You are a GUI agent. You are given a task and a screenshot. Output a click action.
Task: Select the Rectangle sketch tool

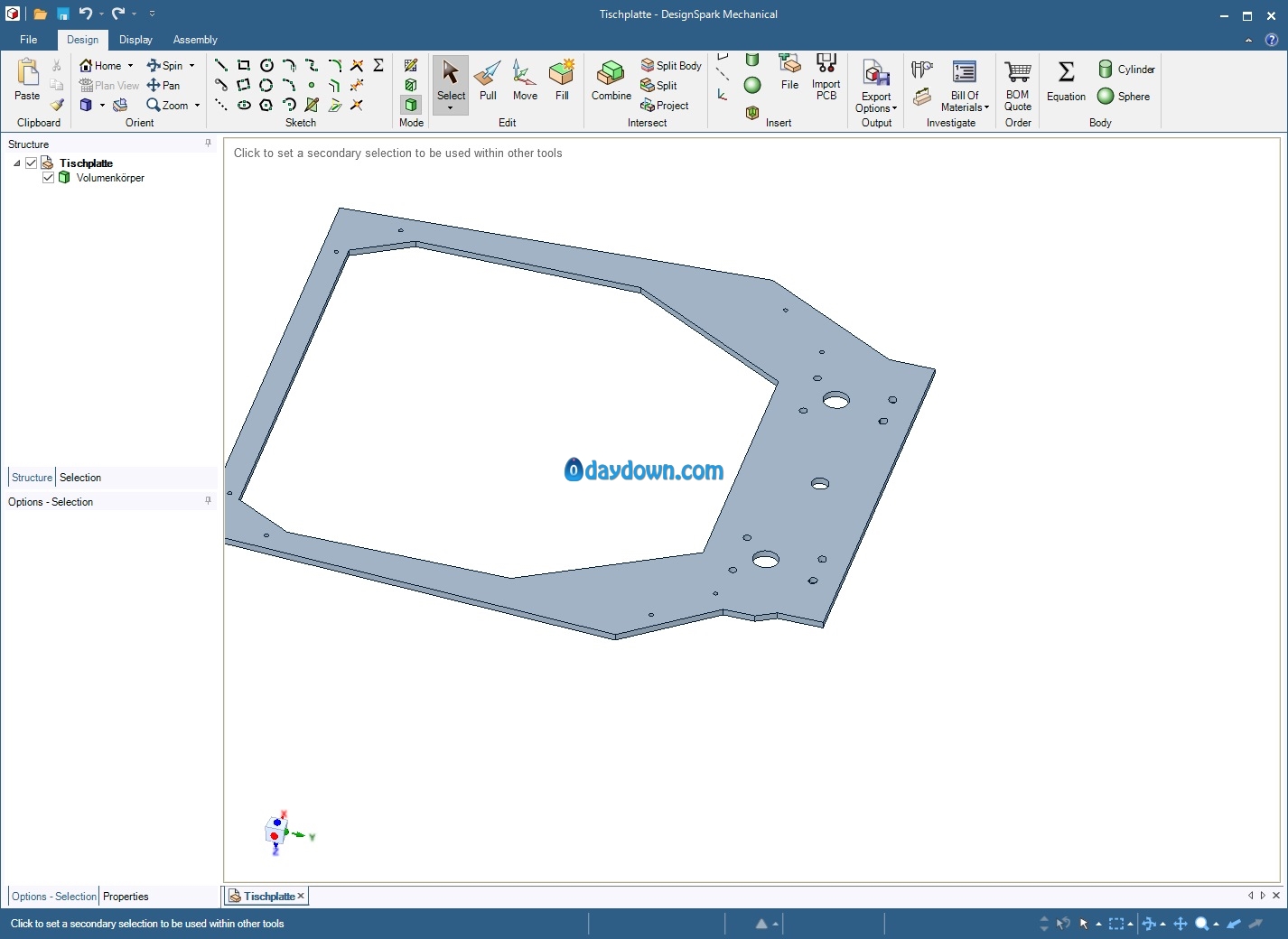pos(244,65)
